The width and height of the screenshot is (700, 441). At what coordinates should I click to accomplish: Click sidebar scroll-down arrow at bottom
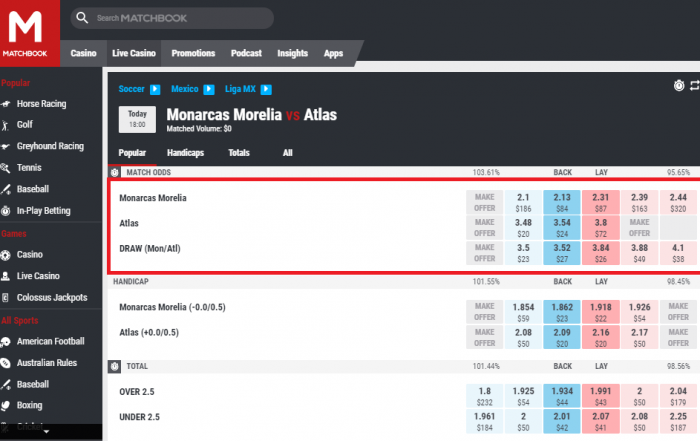46,432
